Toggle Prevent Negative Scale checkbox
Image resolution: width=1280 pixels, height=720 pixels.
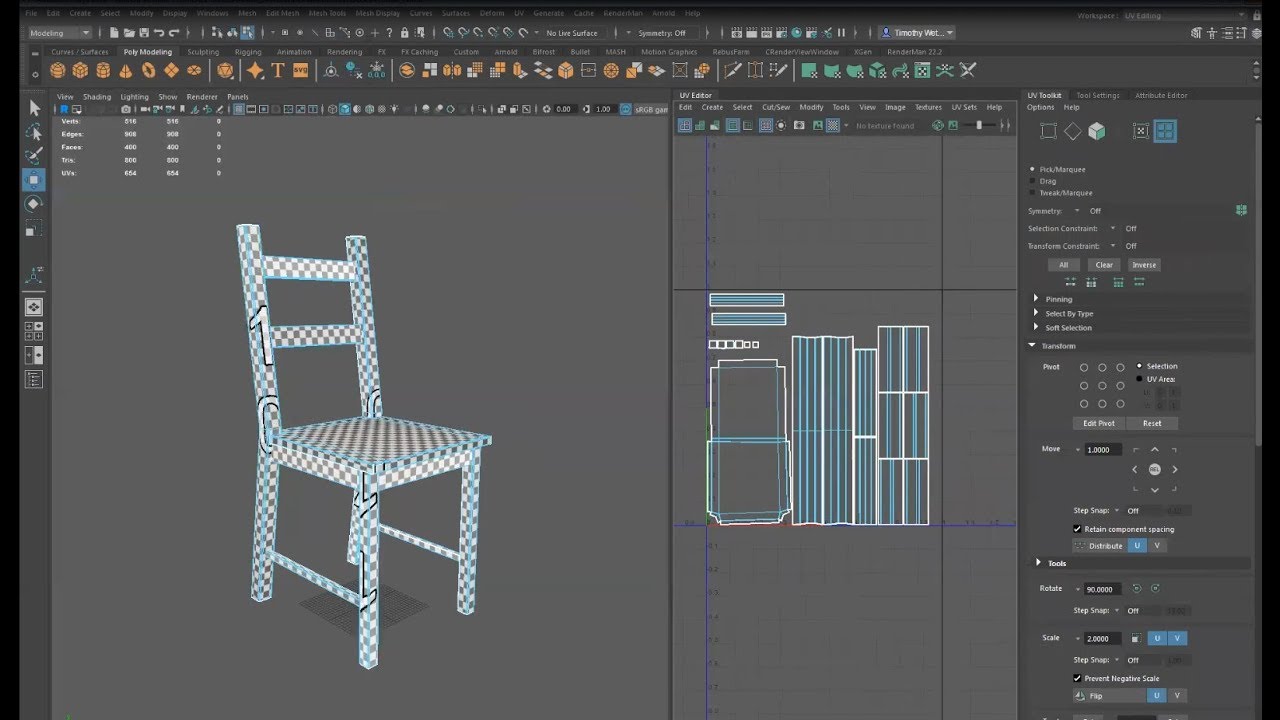[x=1077, y=678]
